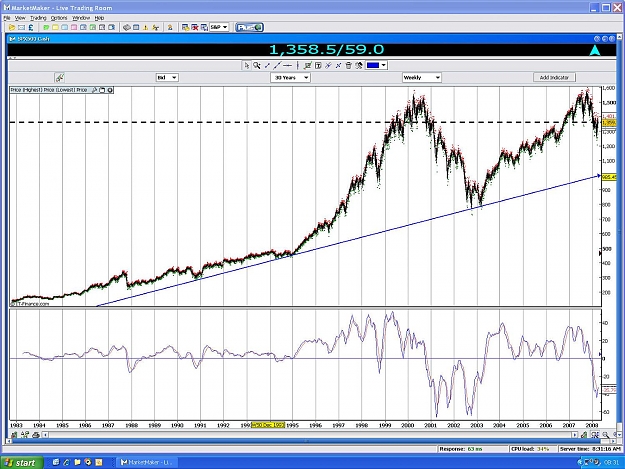Open the File menu
Image resolution: width=625 pixels, height=469 pixels.
tap(6, 18)
